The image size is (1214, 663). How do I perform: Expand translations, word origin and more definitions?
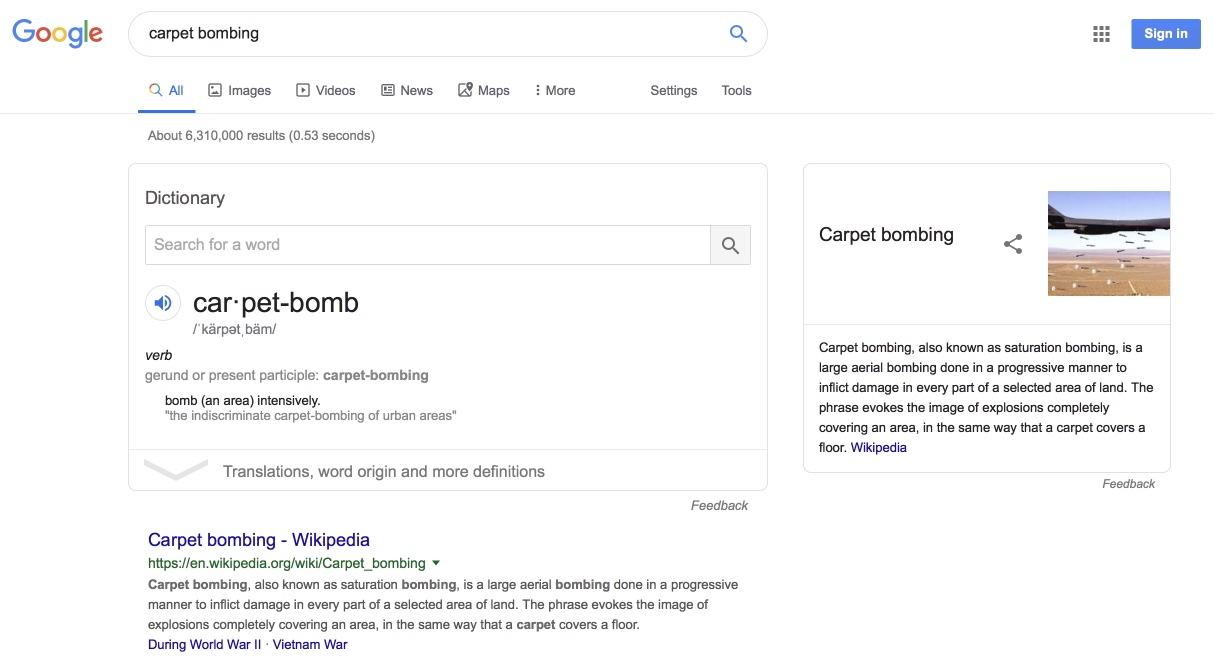[x=383, y=471]
